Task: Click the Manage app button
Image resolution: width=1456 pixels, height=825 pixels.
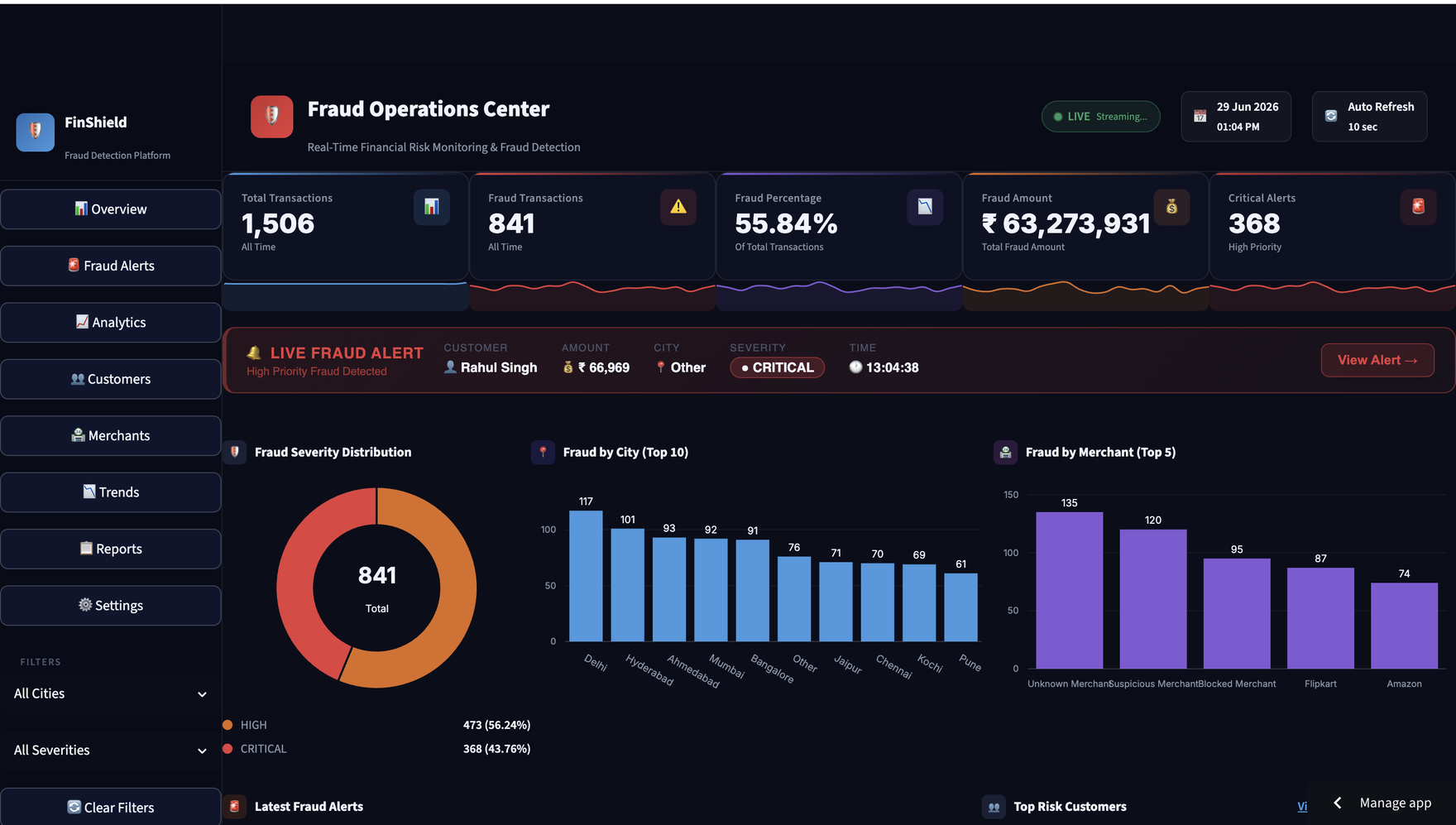Action: pos(1395,803)
